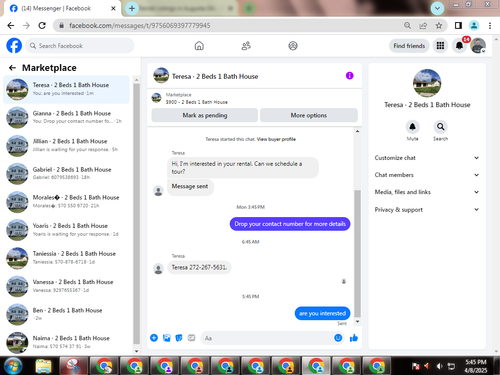Go back using the Marketplace back arrow

point(12,68)
